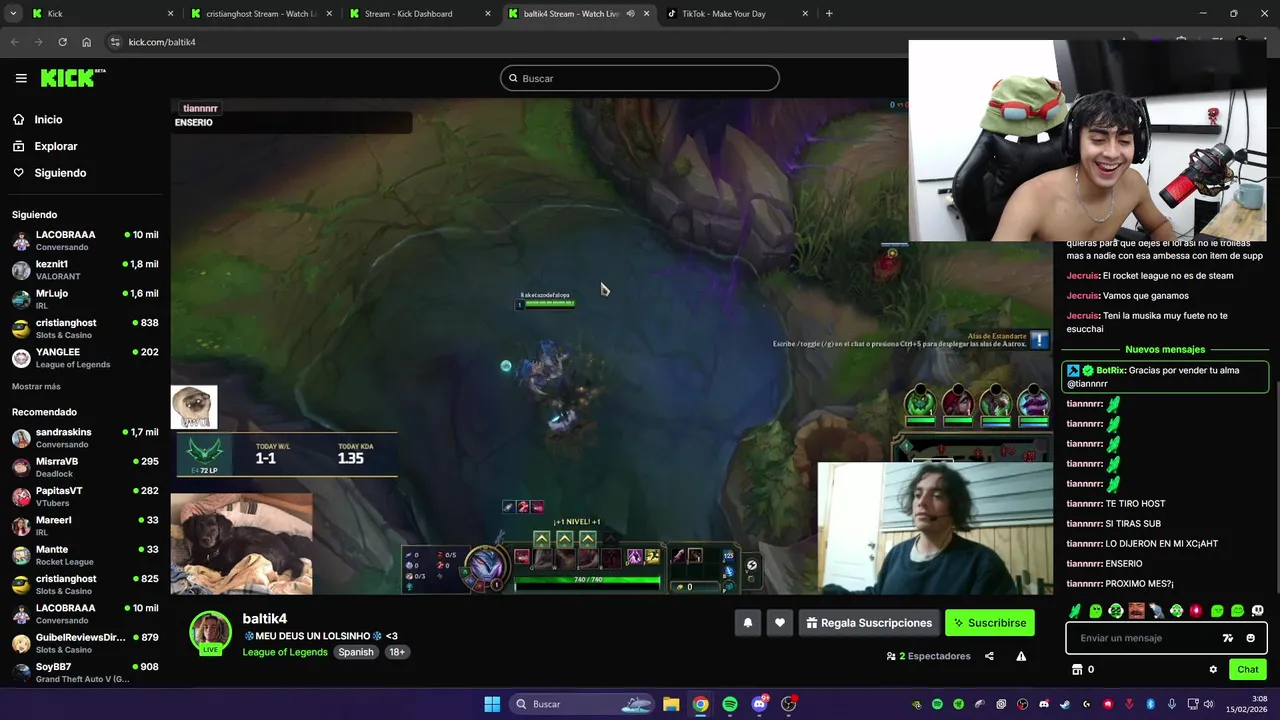Expand Mostrar más under Siguiendo
1280x720 pixels.
[36, 386]
